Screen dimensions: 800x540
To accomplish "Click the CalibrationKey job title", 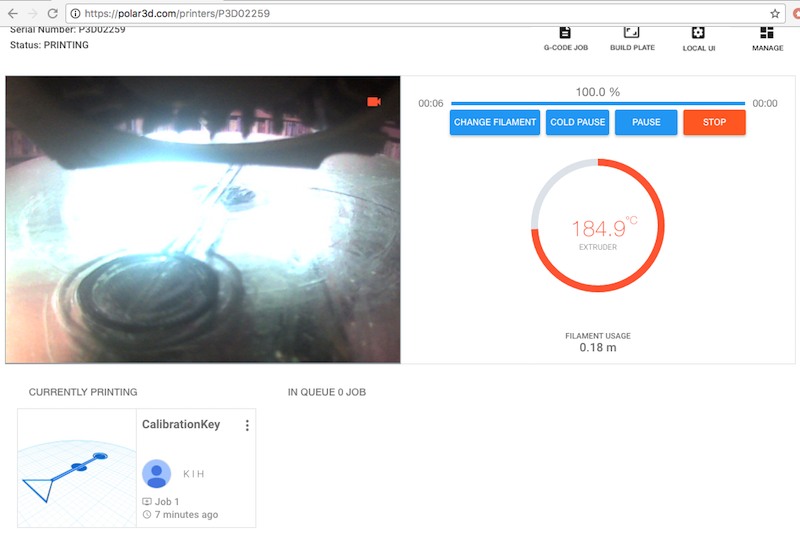I will [181, 425].
